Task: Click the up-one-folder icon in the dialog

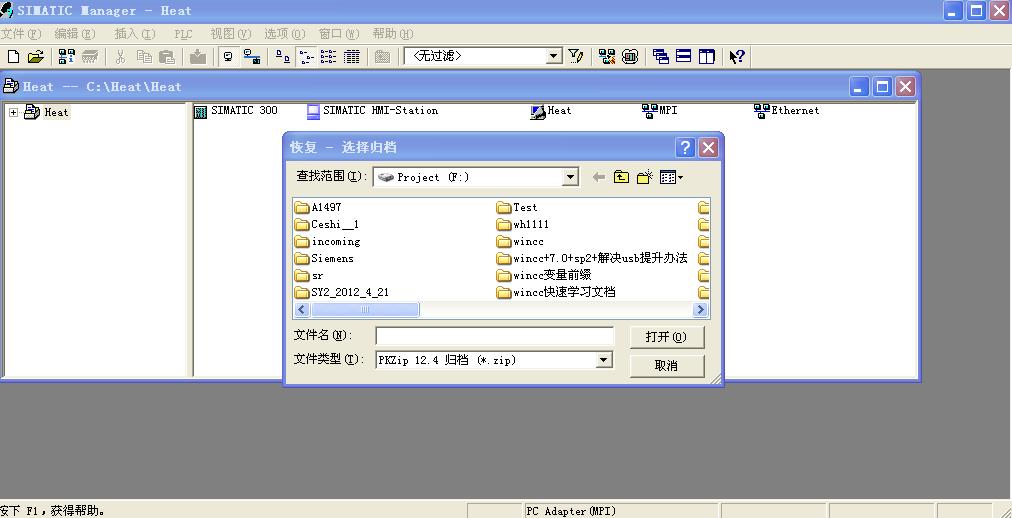Action: pos(621,177)
